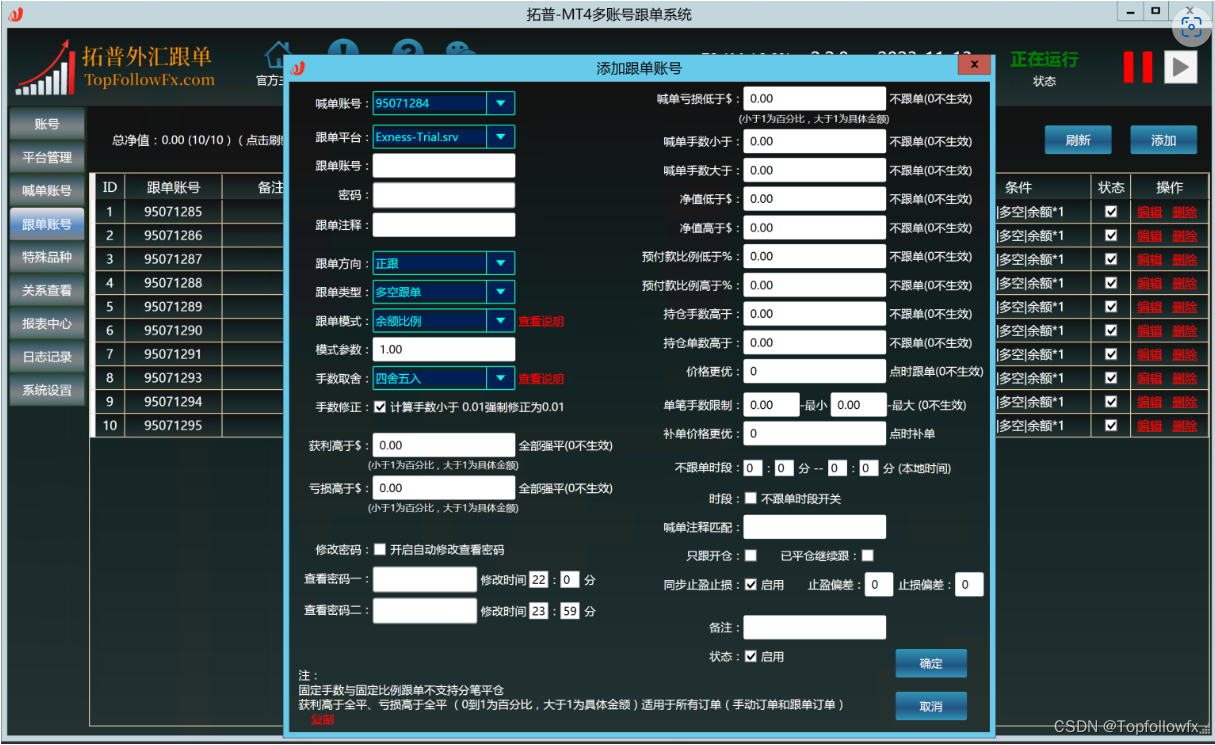Select table cell 95071295
The width and height of the screenshot is (1215, 745).
[173, 425]
